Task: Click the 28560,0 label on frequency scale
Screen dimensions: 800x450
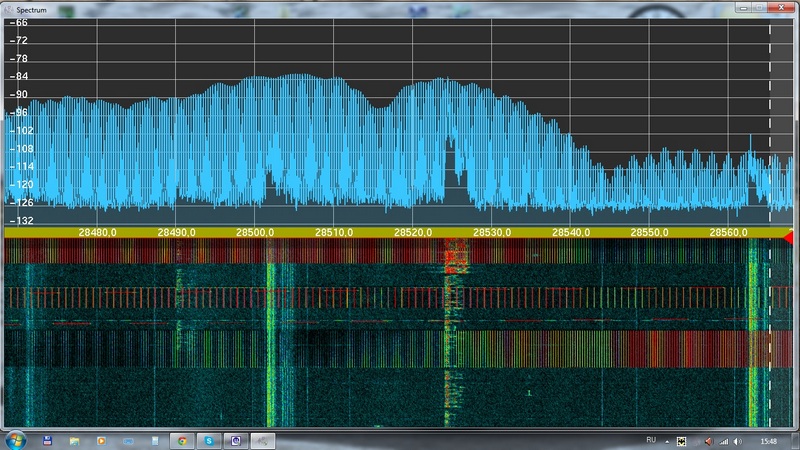Action: click(x=728, y=232)
